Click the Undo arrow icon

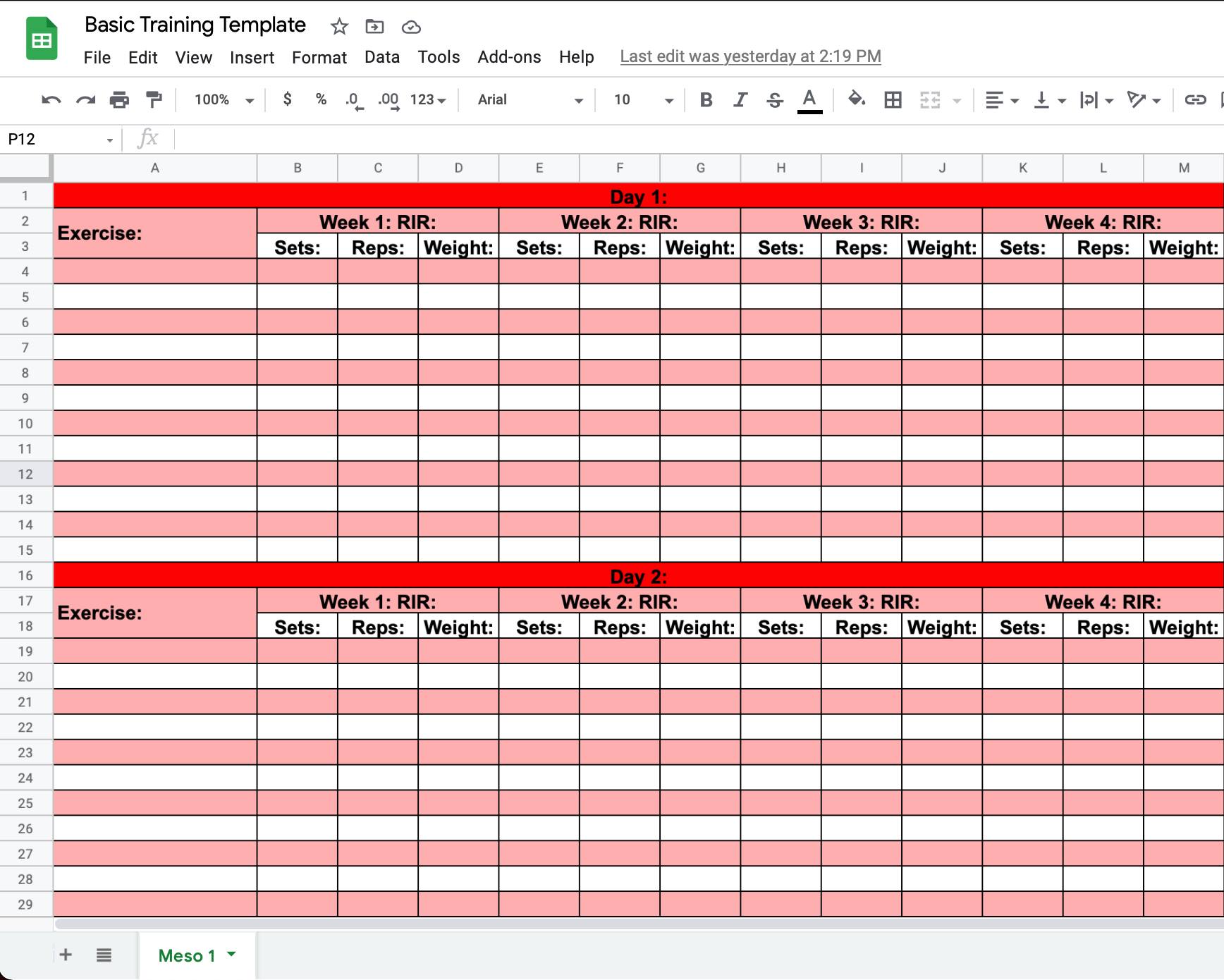pyautogui.click(x=51, y=100)
